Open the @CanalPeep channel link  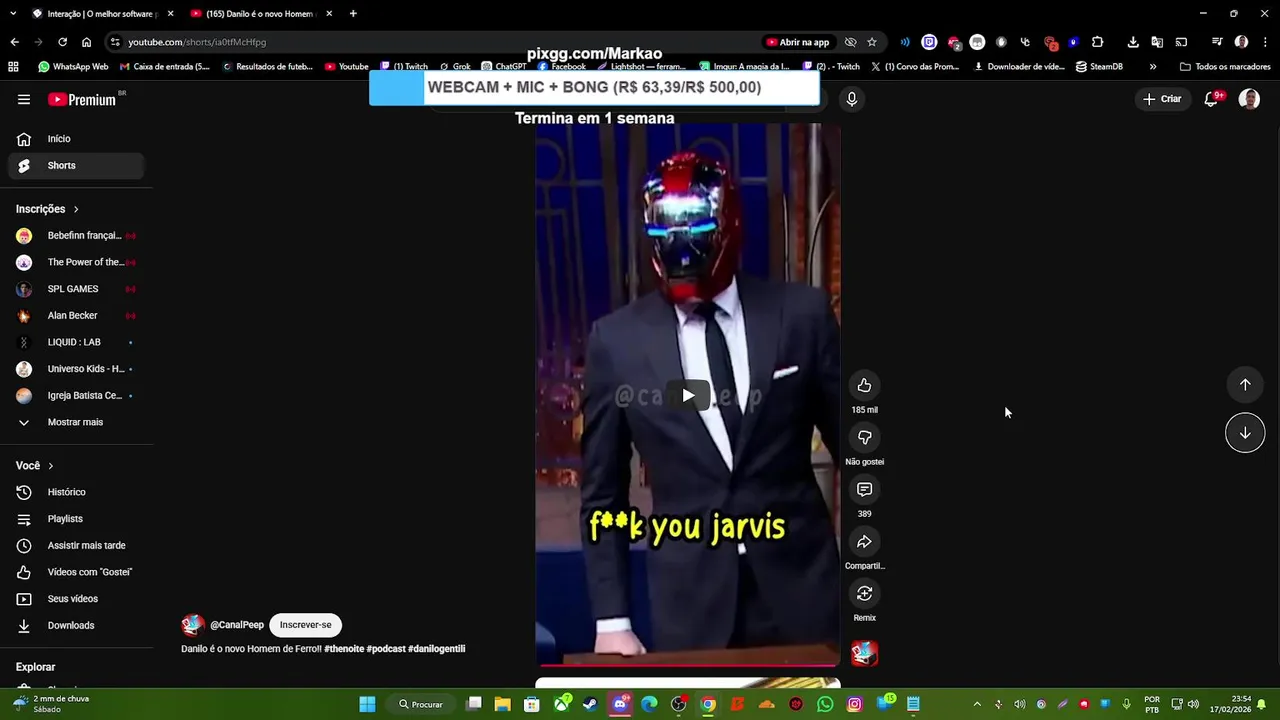237,625
